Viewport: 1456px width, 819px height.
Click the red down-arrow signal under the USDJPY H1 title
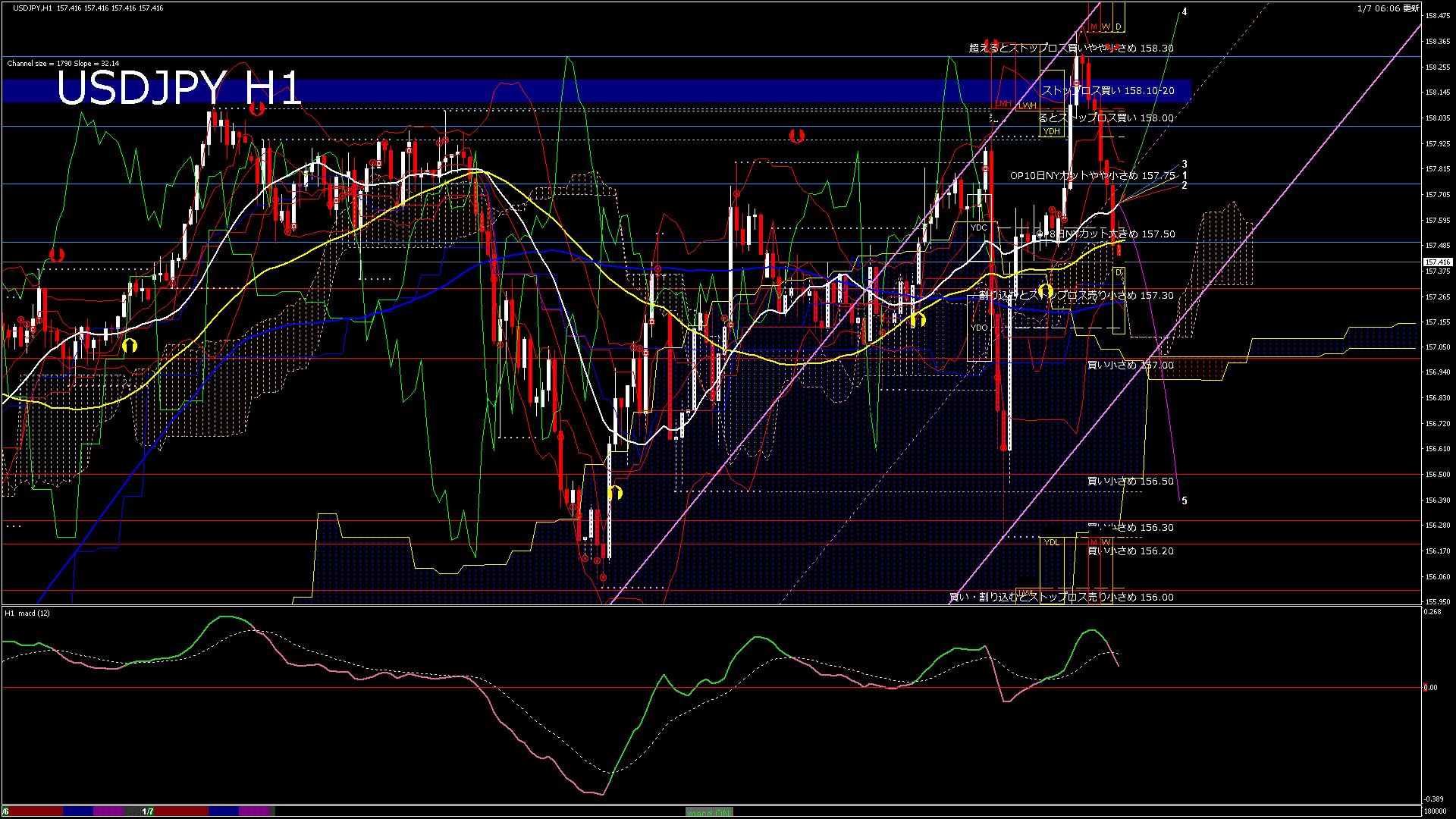pos(257,108)
